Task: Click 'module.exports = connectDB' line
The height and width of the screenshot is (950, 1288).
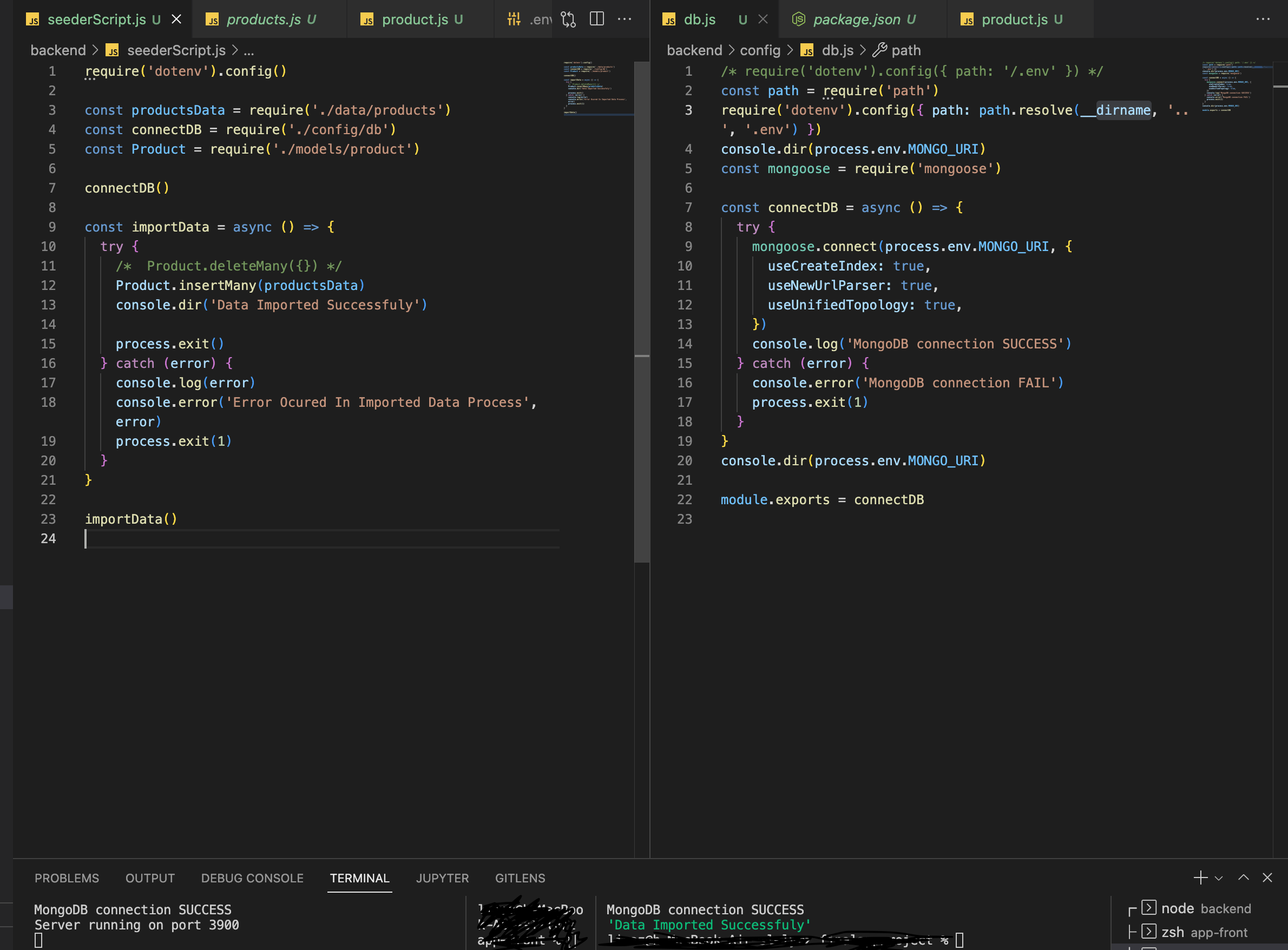Action: 823,500
